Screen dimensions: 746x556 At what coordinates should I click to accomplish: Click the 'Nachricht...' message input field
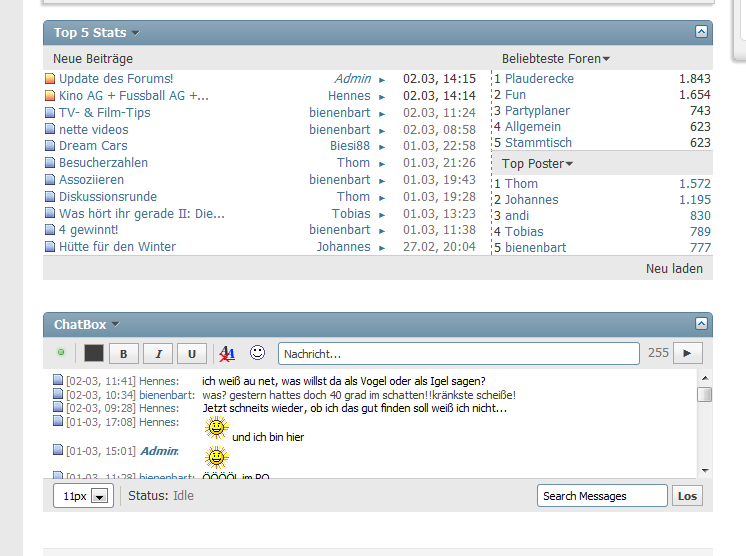click(x=458, y=353)
